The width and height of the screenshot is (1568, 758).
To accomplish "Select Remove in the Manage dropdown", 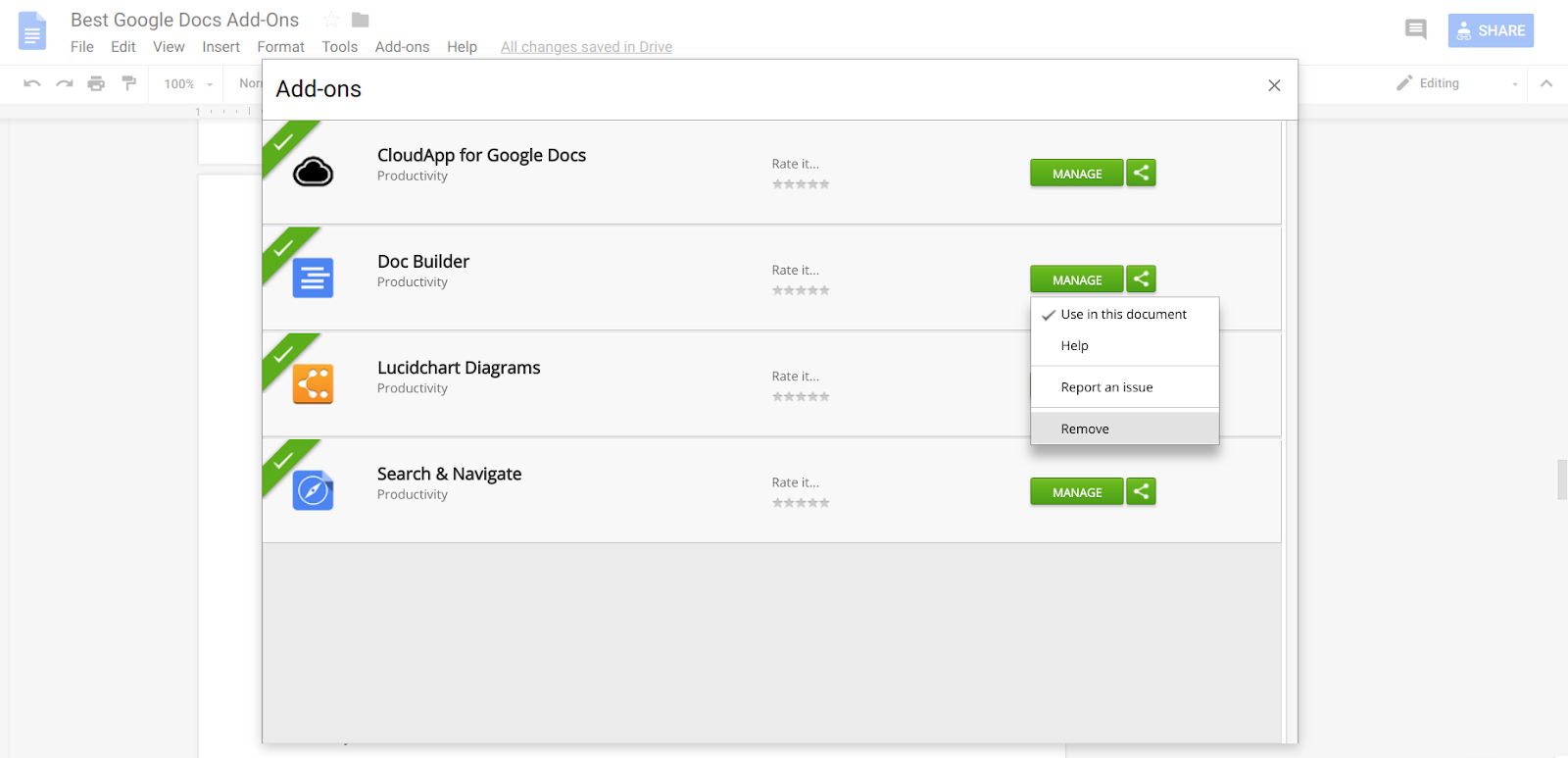I will pyautogui.click(x=1124, y=429).
